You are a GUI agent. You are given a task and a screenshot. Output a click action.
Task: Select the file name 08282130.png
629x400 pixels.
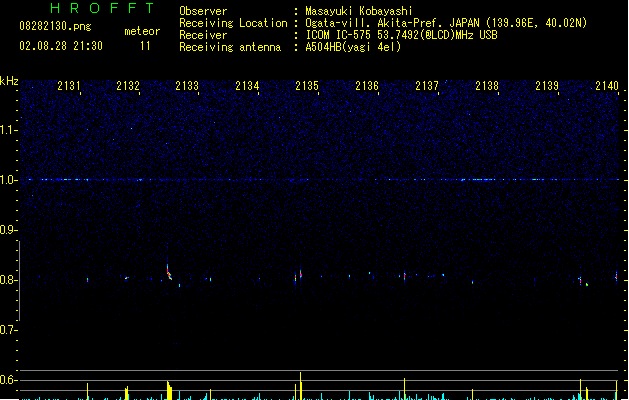(x=55, y=26)
